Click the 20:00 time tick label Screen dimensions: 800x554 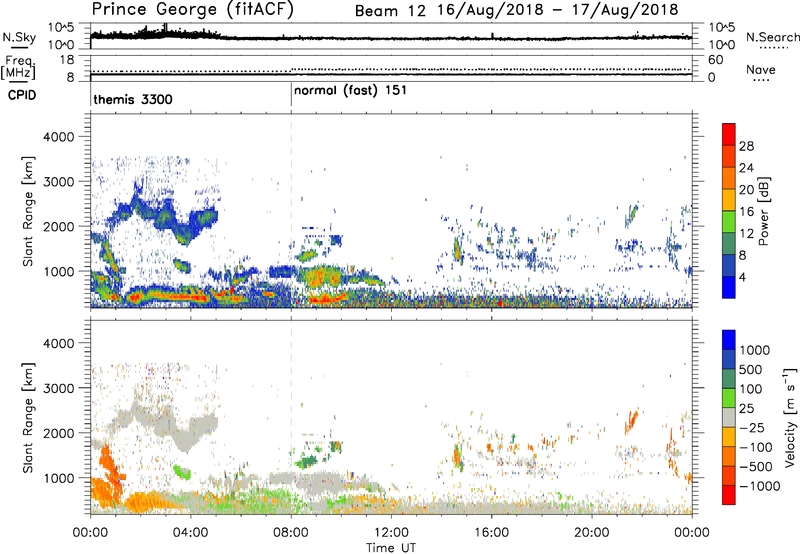[592, 533]
